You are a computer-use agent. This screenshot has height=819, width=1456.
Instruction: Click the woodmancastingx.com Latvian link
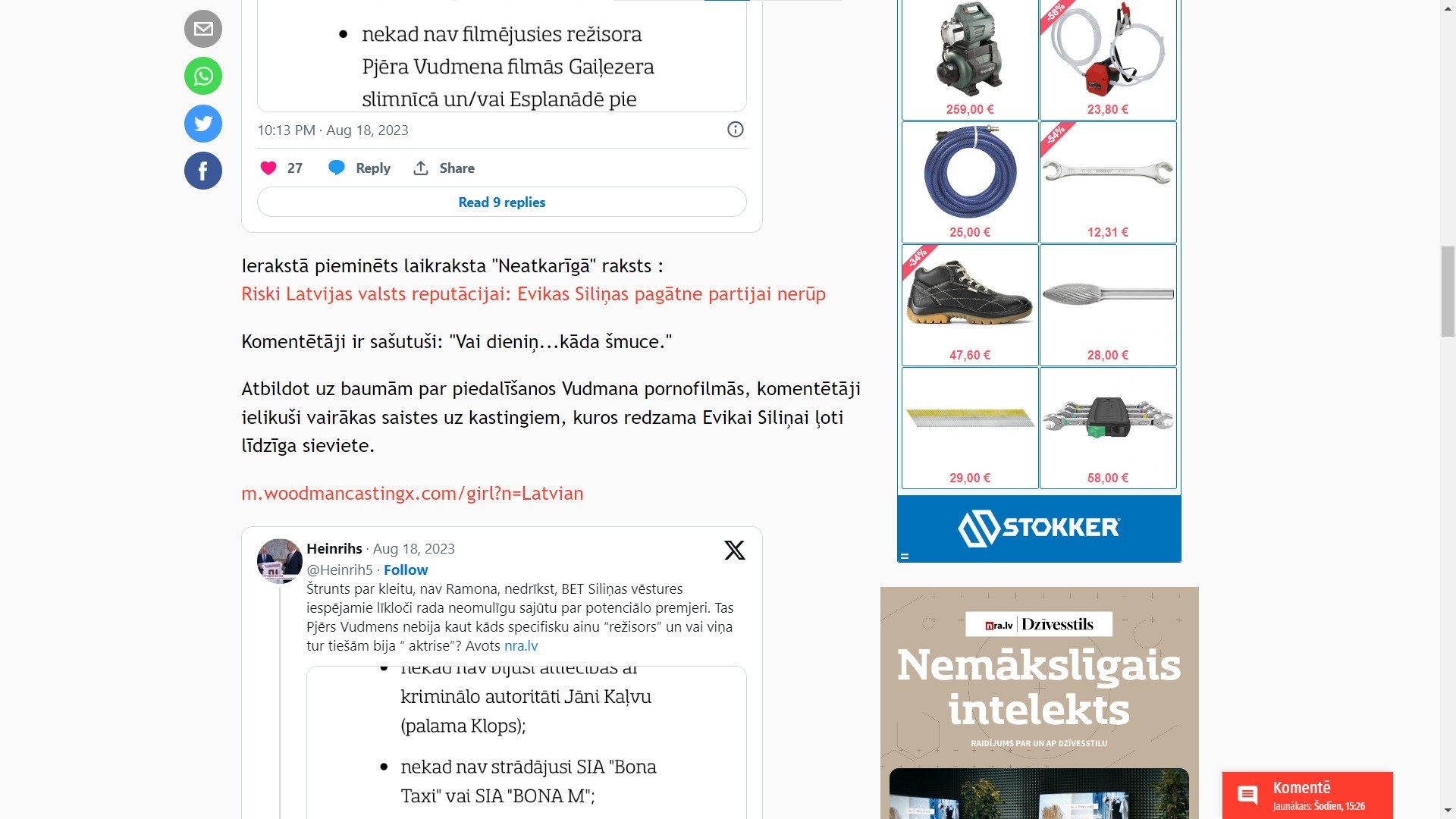pos(412,492)
